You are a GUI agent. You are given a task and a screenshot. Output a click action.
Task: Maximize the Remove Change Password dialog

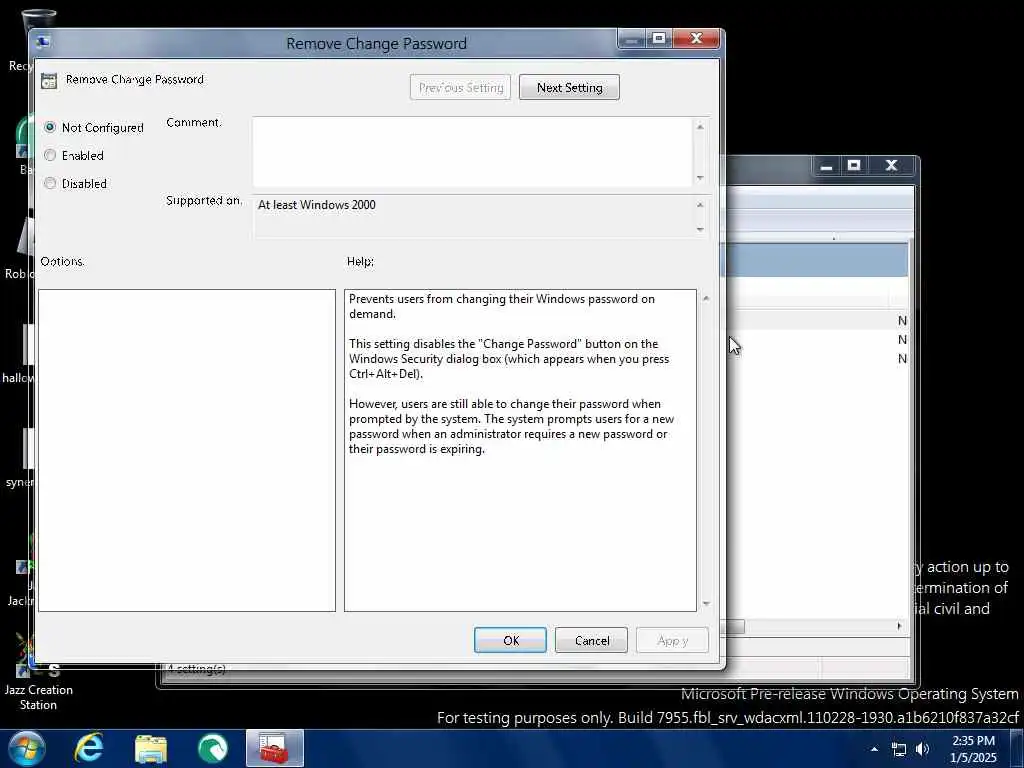point(658,39)
